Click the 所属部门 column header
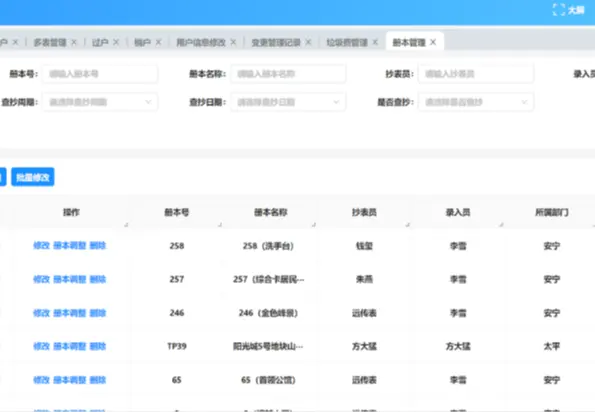 (552, 212)
